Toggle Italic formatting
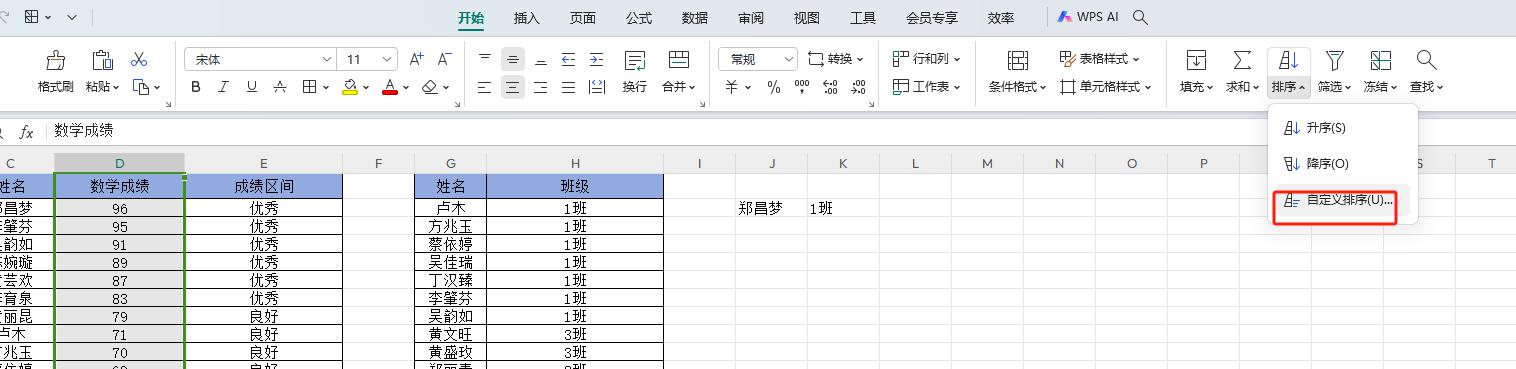Viewport: 1516px width, 369px height. (224, 87)
